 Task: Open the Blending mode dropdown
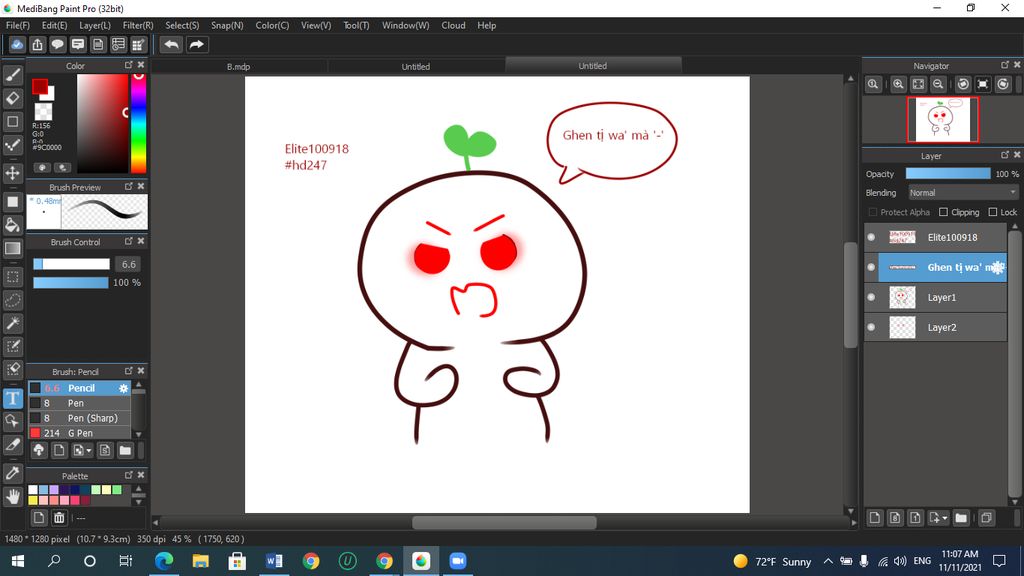pyautogui.click(x=962, y=193)
